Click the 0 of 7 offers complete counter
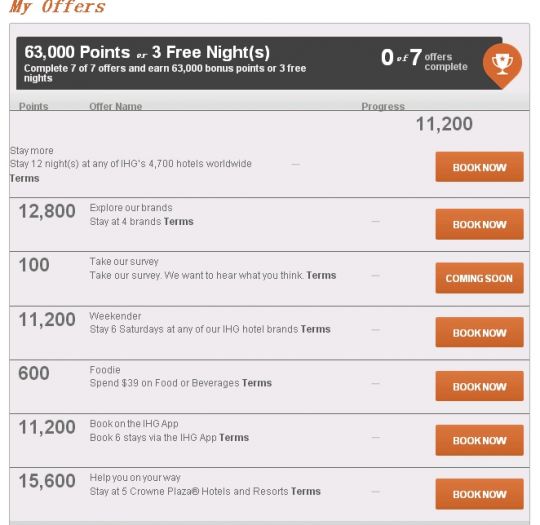Viewport: 540px width, 525px height. pos(424,58)
